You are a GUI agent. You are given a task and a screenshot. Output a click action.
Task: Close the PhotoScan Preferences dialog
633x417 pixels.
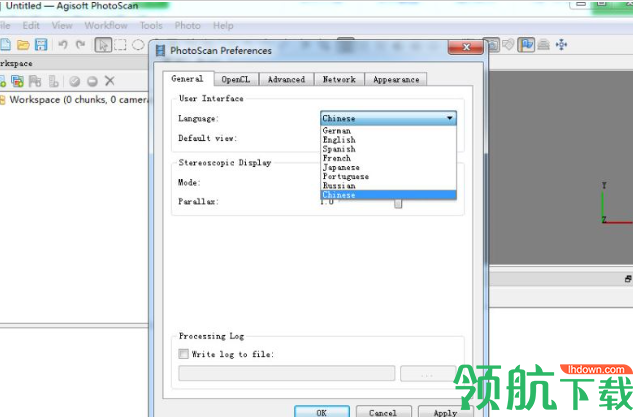(x=466, y=47)
